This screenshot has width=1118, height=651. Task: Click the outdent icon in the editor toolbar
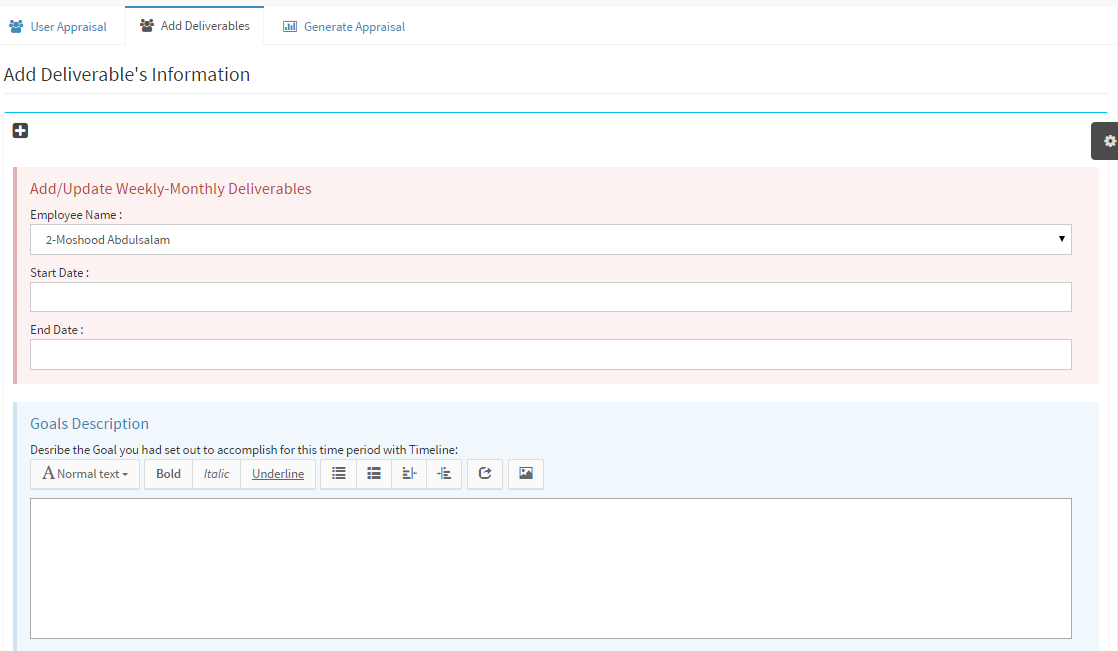409,474
